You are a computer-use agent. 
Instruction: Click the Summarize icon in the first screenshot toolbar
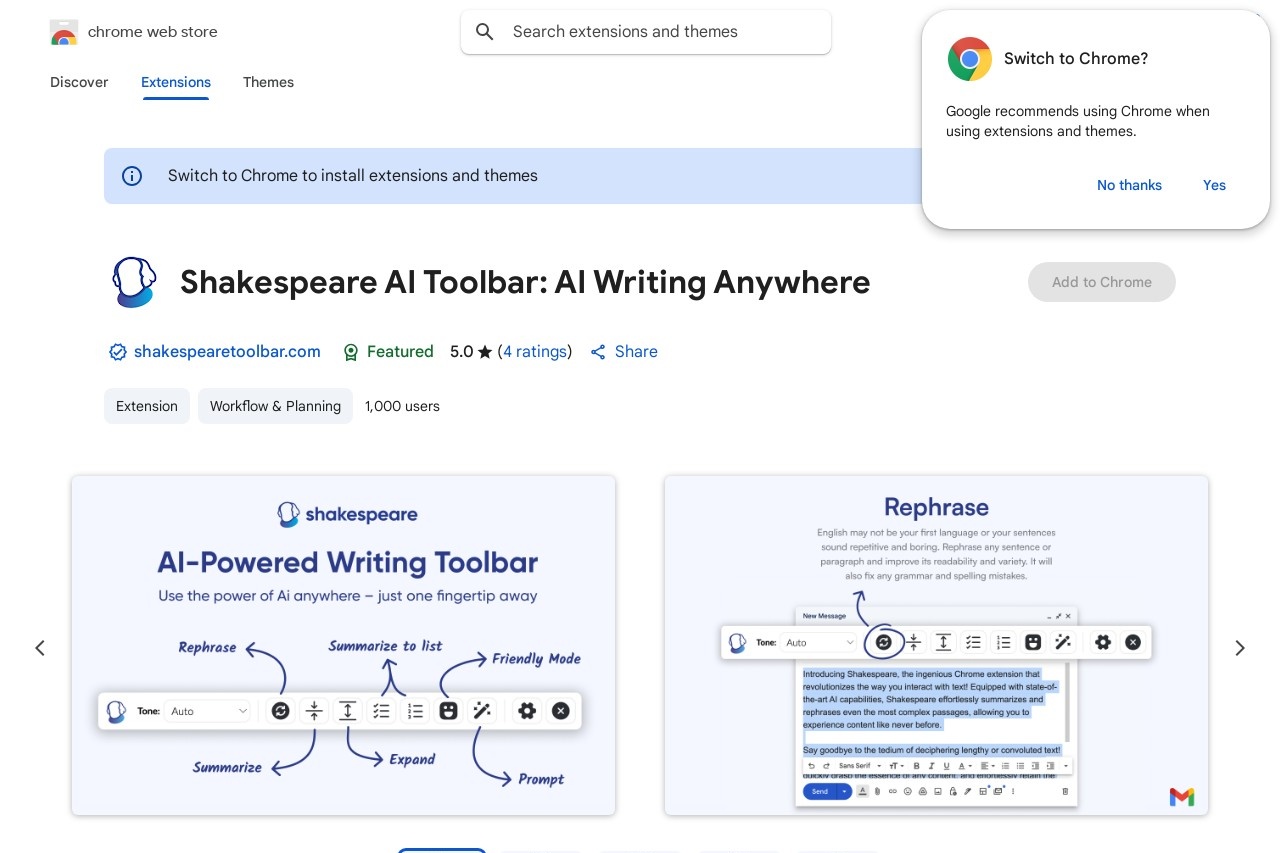pos(314,711)
